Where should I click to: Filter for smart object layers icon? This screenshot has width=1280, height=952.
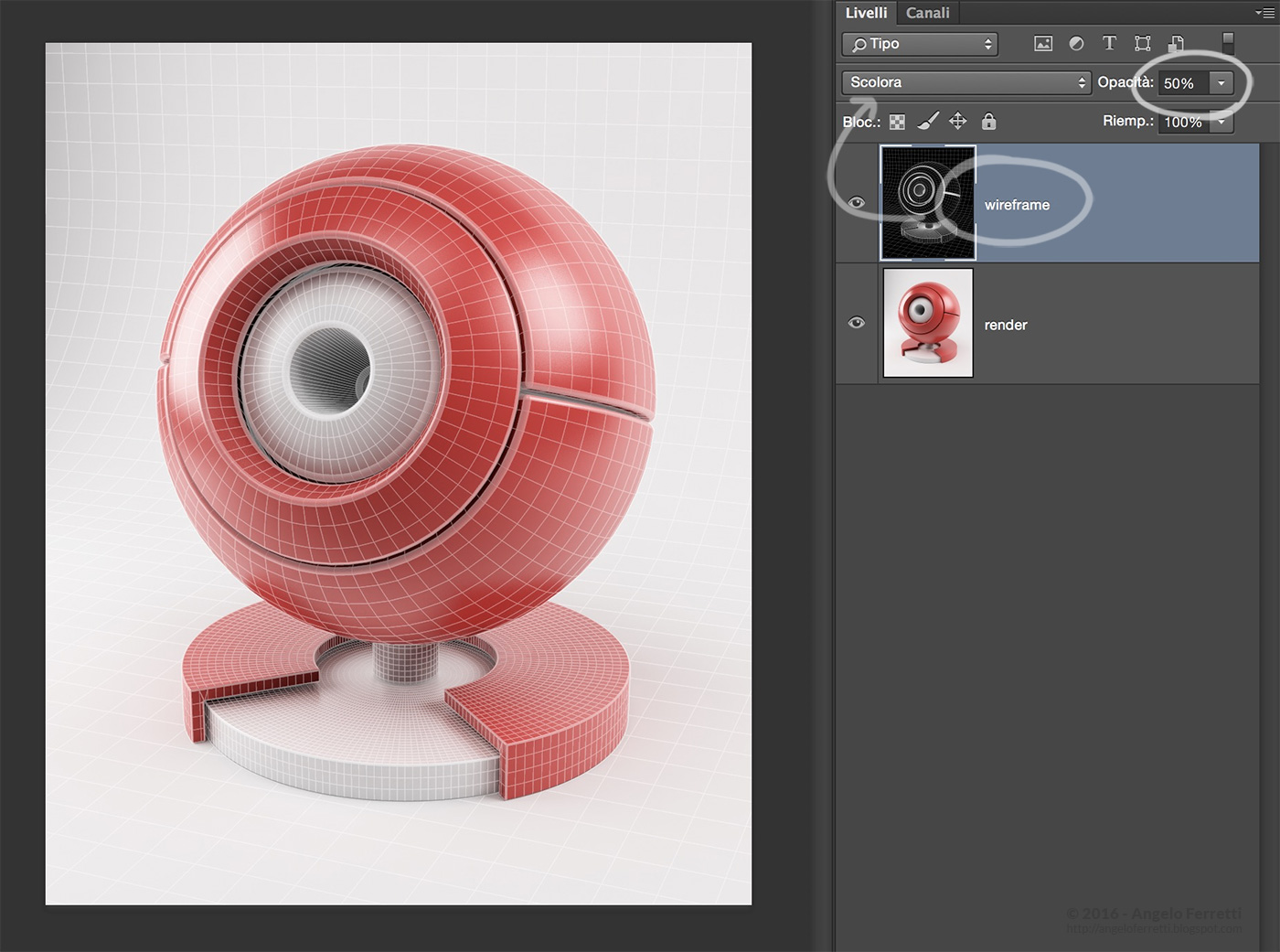coord(1176,44)
